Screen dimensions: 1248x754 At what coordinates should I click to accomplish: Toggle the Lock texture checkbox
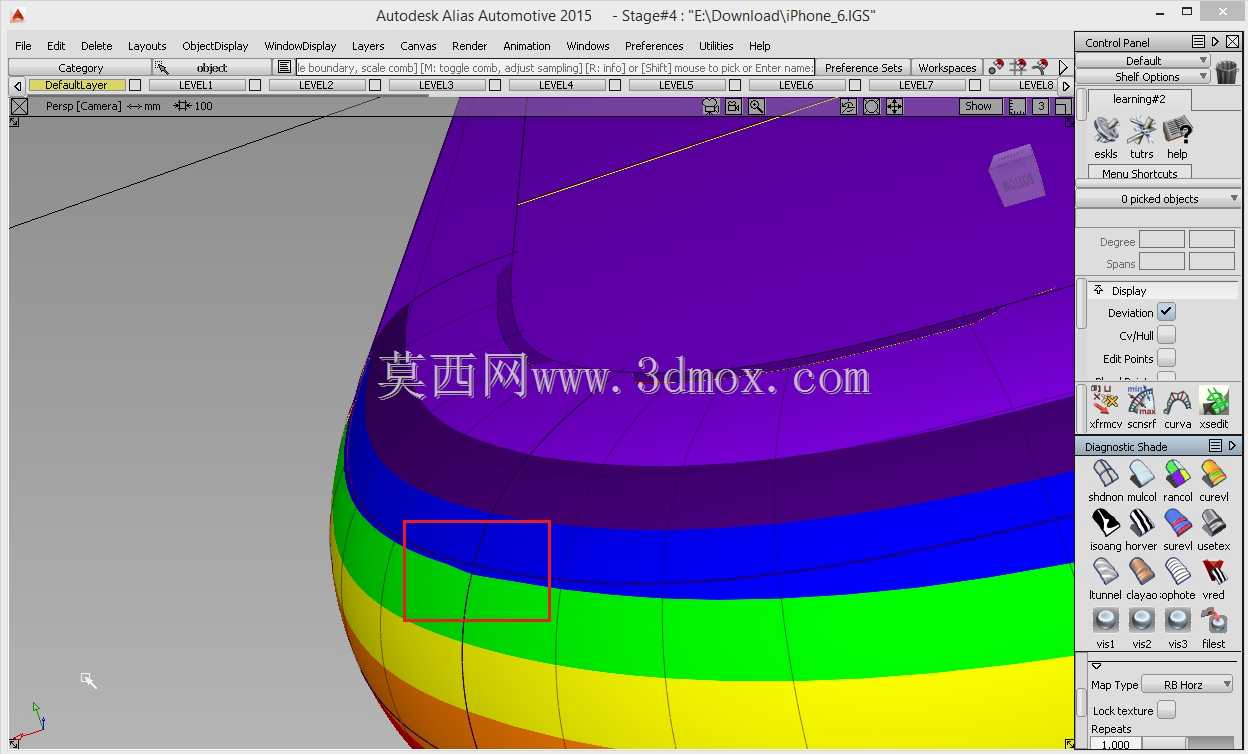click(1167, 710)
